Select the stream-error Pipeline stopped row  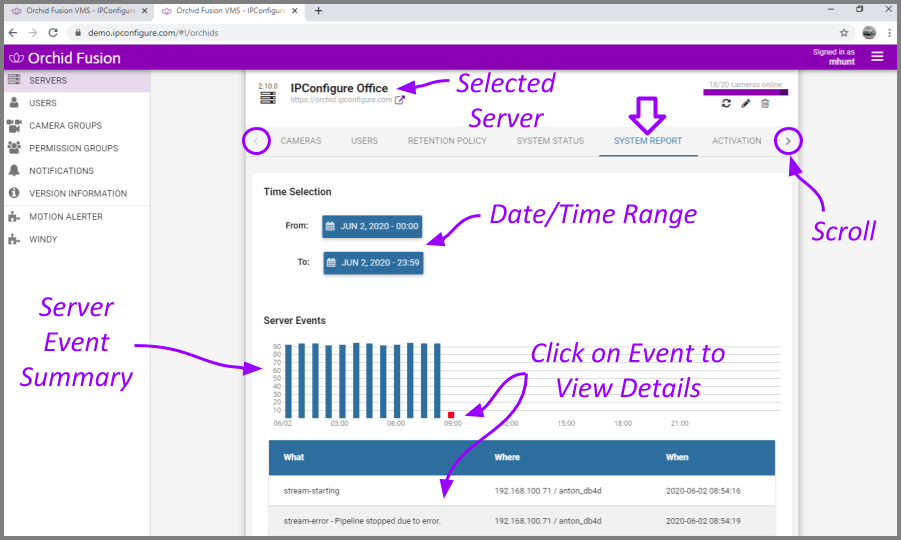coord(521,521)
